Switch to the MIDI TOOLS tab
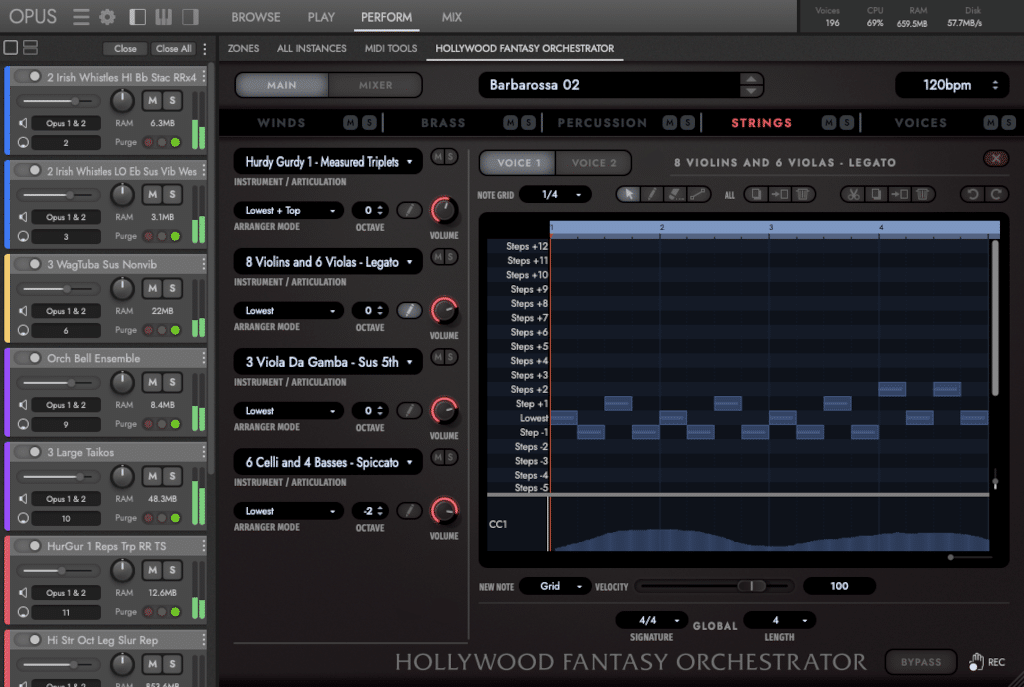This screenshot has height=687, width=1024. pyautogui.click(x=391, y=48)
